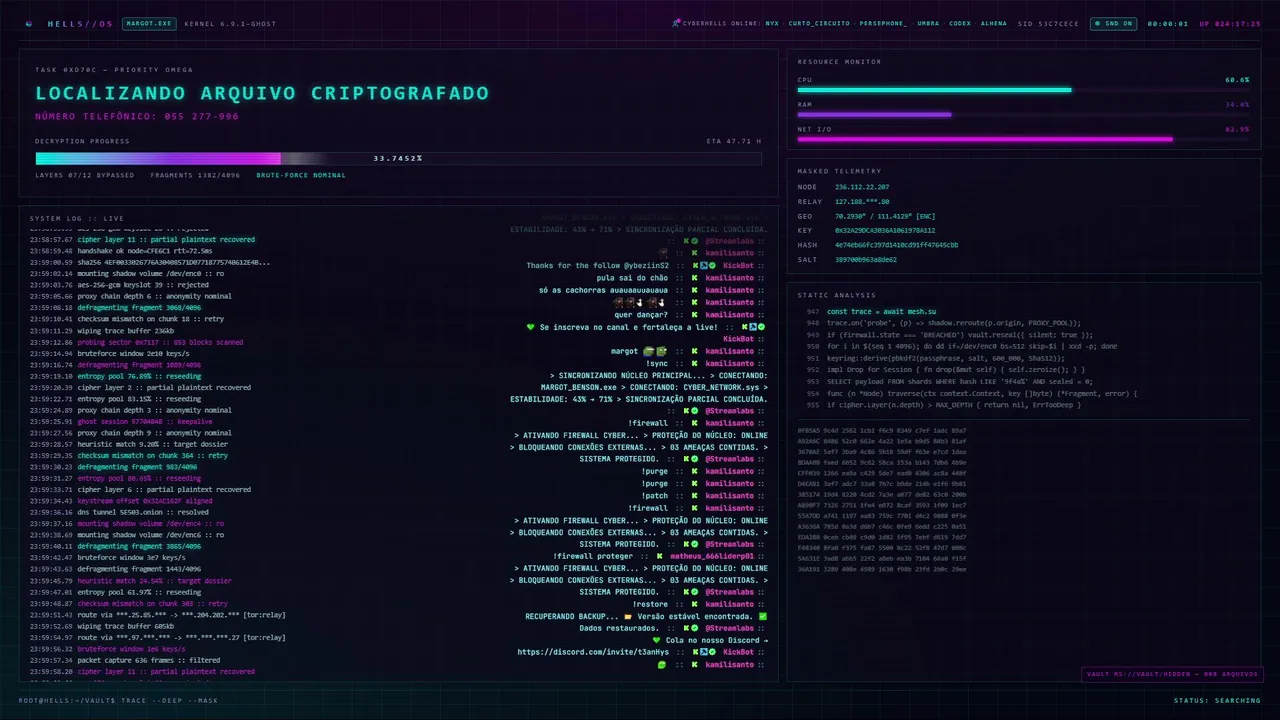Screen dimensions: 1280x720
Task: Click the MARGOT.EXE badge in top bar
Action: click(148, 23)
